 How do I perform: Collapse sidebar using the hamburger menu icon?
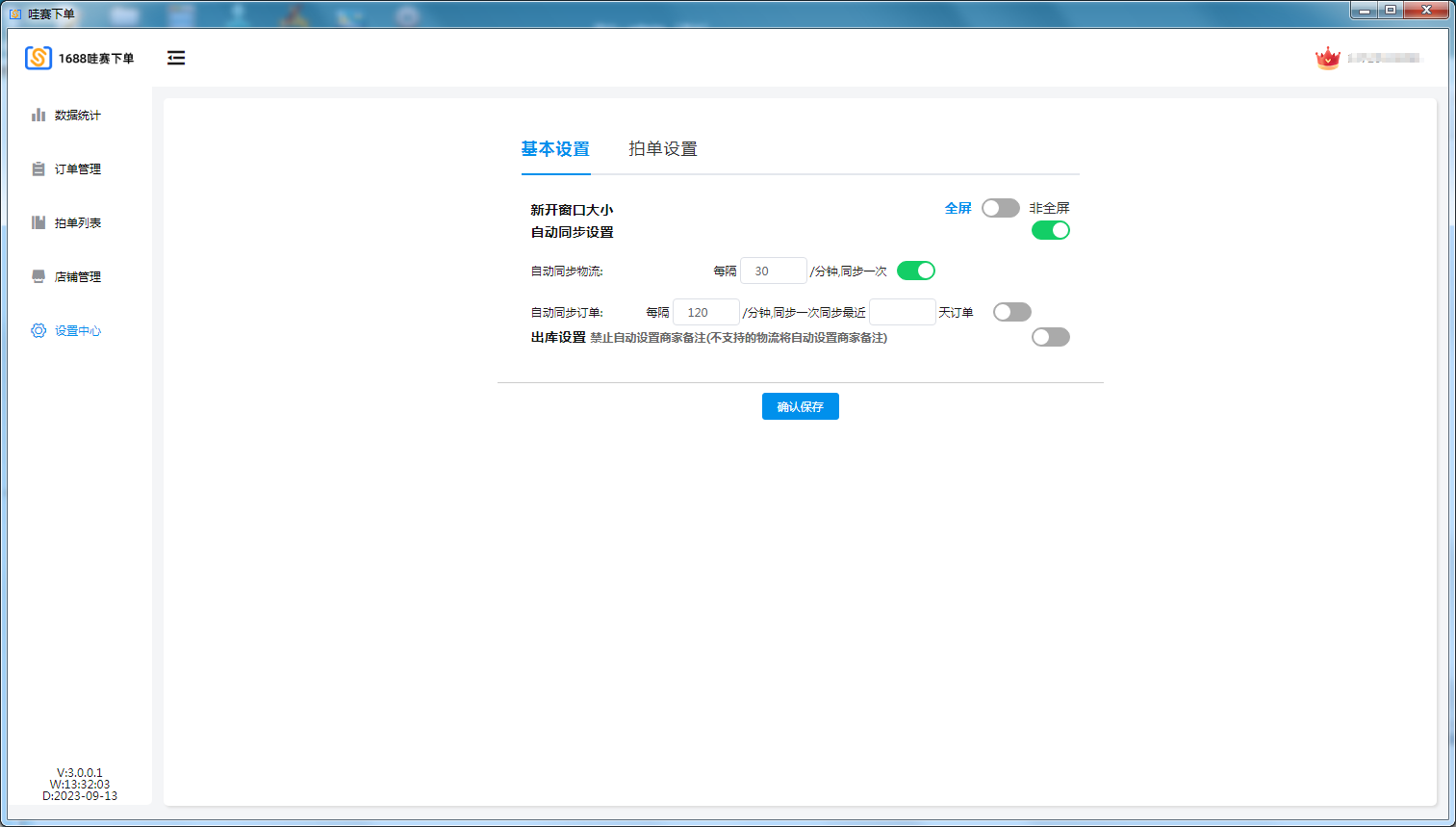[176, 58]
